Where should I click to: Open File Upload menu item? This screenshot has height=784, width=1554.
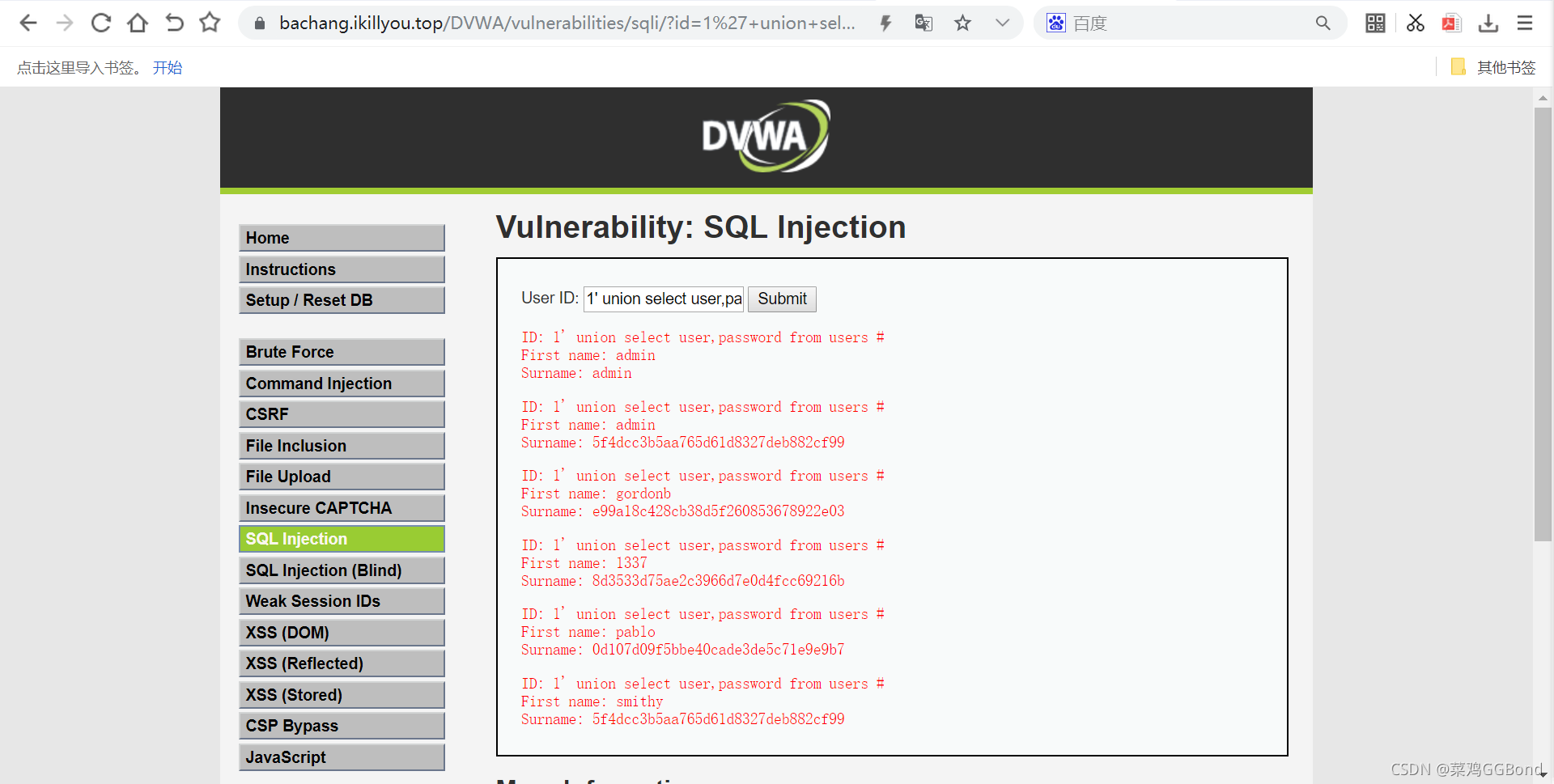[x=342, y=477]
